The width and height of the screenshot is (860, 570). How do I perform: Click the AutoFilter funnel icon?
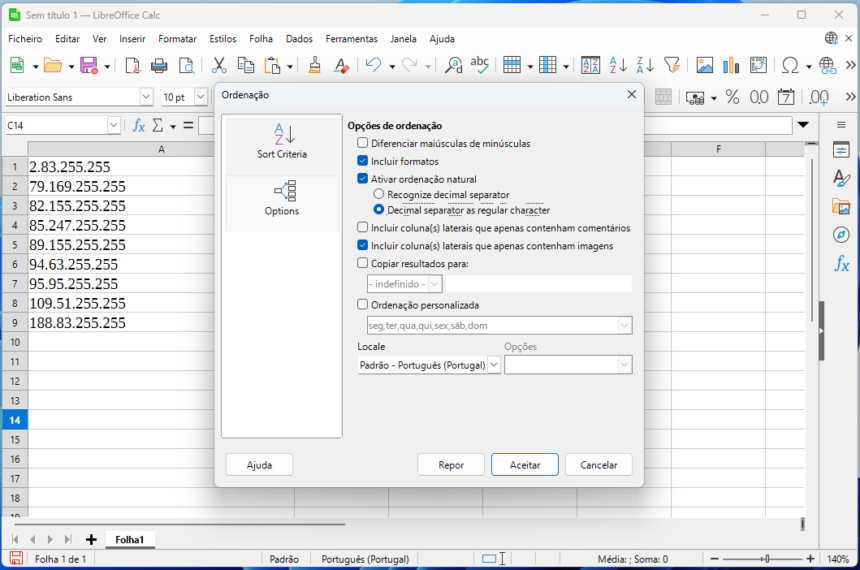coord(672,66)
